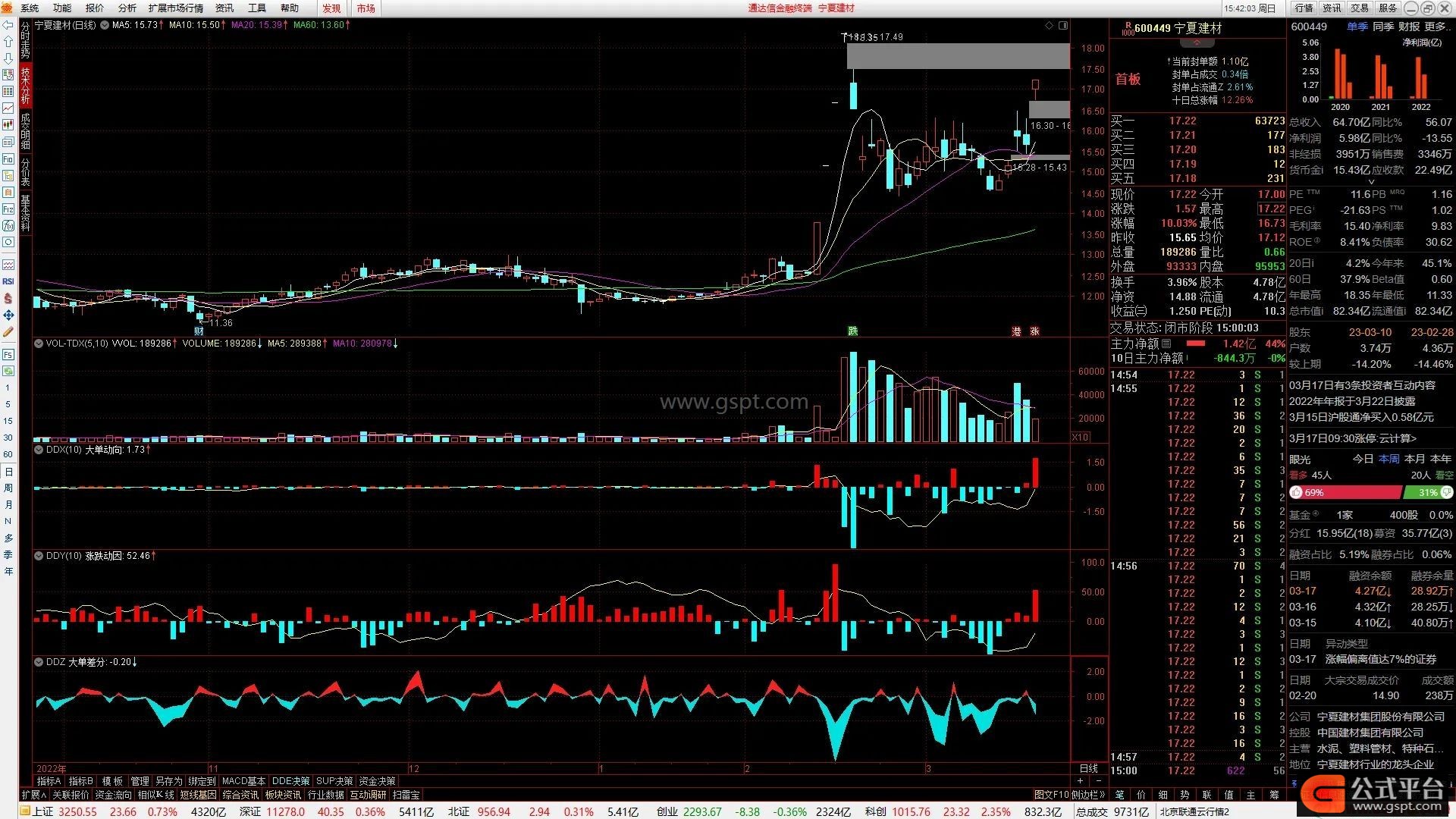Select the 周 weekly period
Image resolution: width=1456 pixels, height=819 pixels.
[8, 488]
